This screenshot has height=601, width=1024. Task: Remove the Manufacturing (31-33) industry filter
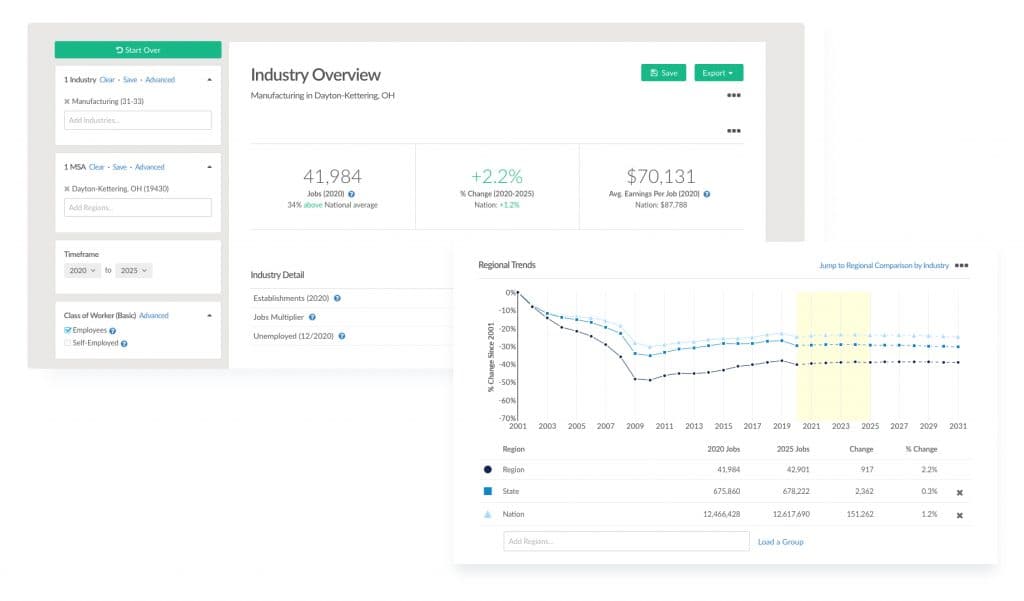click(x=67, y=102)
